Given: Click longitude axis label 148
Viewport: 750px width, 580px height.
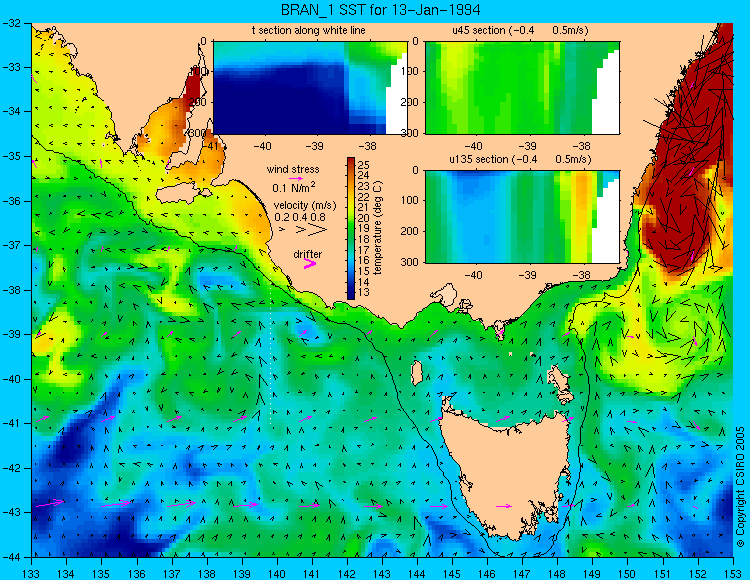Looking at the screenshot, I should (x=557, y=574).
